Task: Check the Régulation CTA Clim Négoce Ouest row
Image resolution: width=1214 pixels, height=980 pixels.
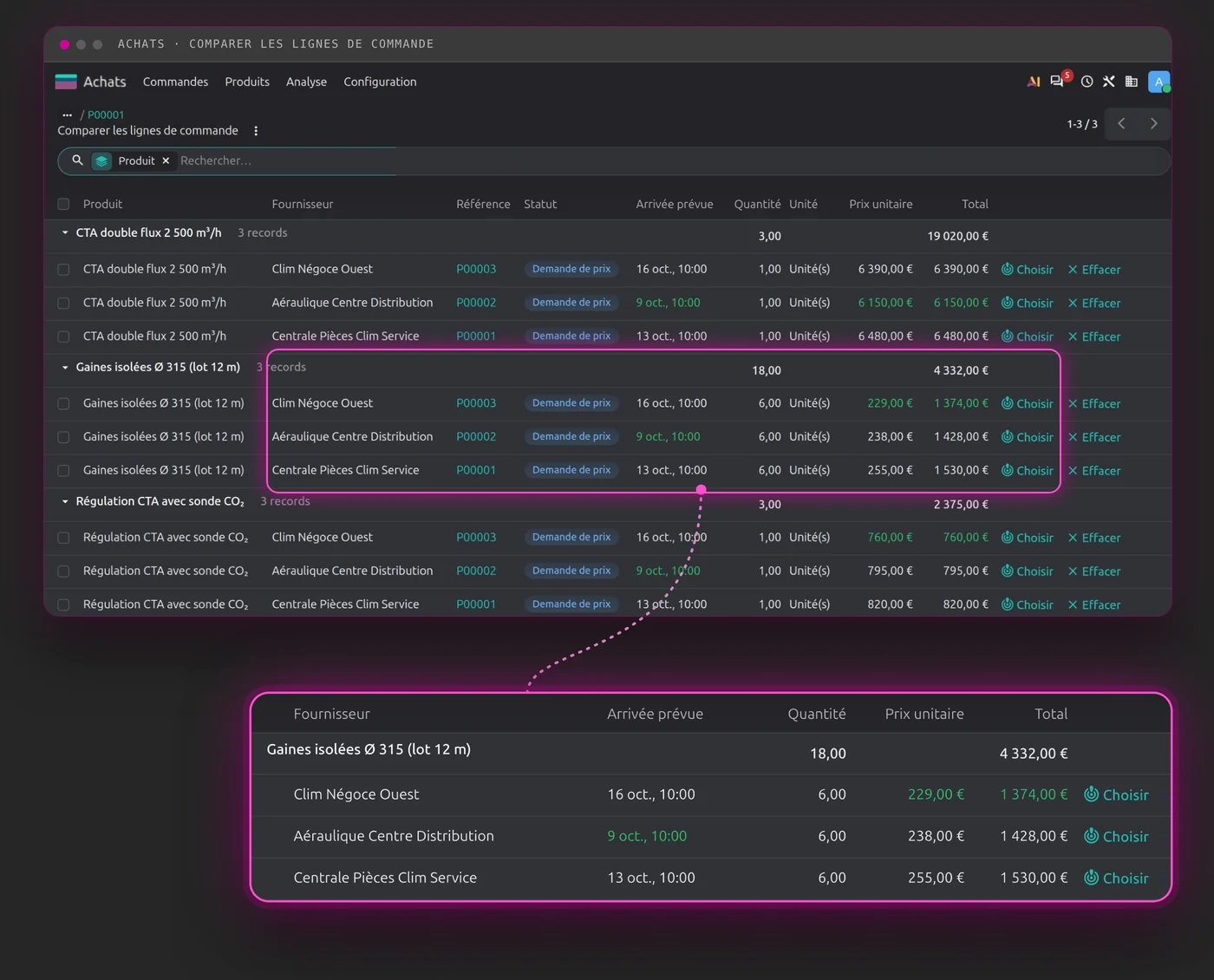Action: [x=63, y=538]
